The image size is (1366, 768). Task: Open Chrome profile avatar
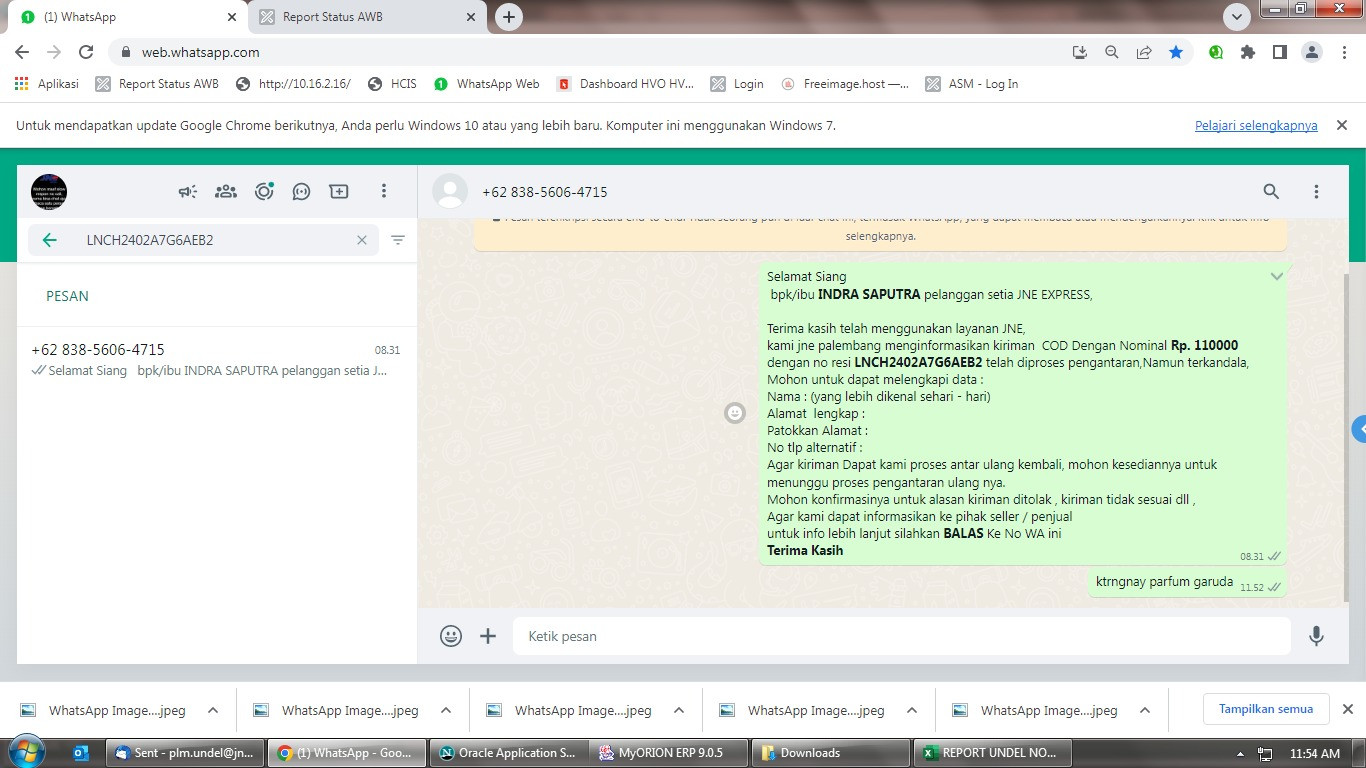[1312, 52]
